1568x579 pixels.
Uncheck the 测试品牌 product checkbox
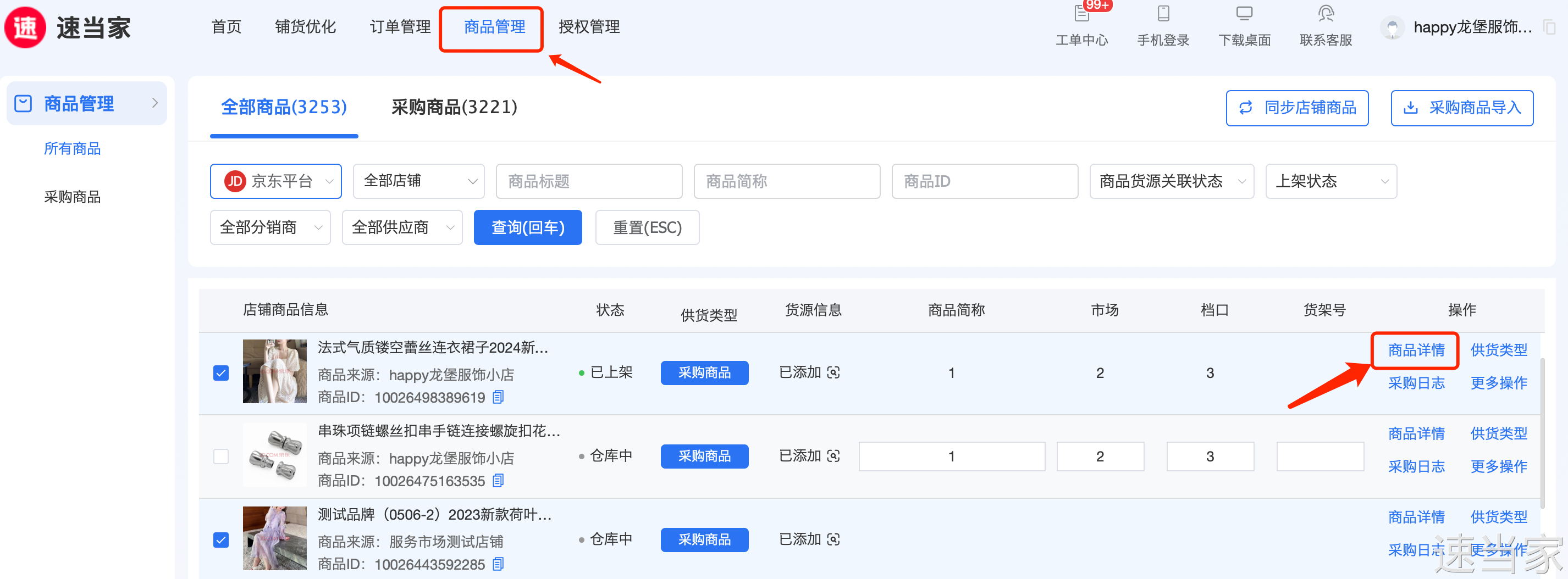point(221,539)
